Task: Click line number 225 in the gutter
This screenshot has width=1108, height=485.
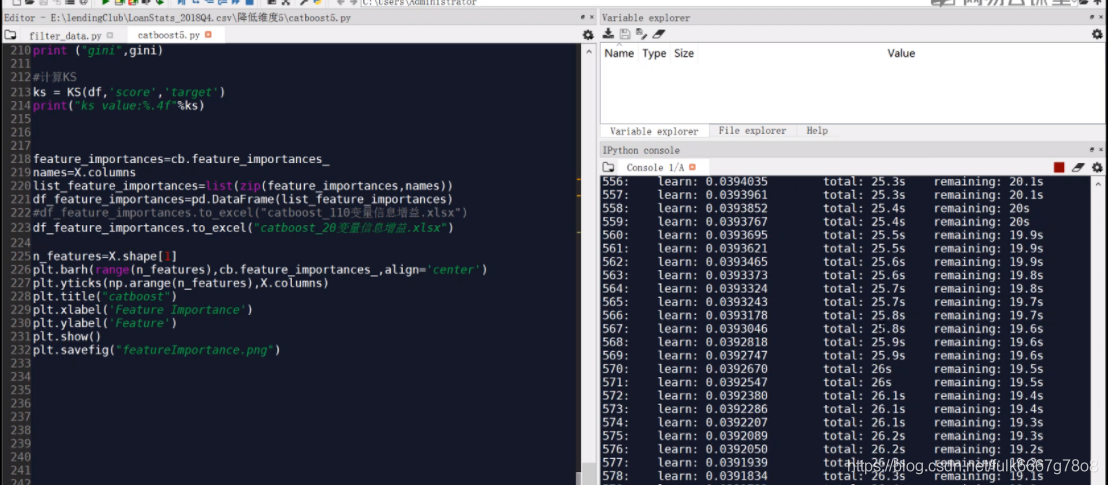Action: 21,256
